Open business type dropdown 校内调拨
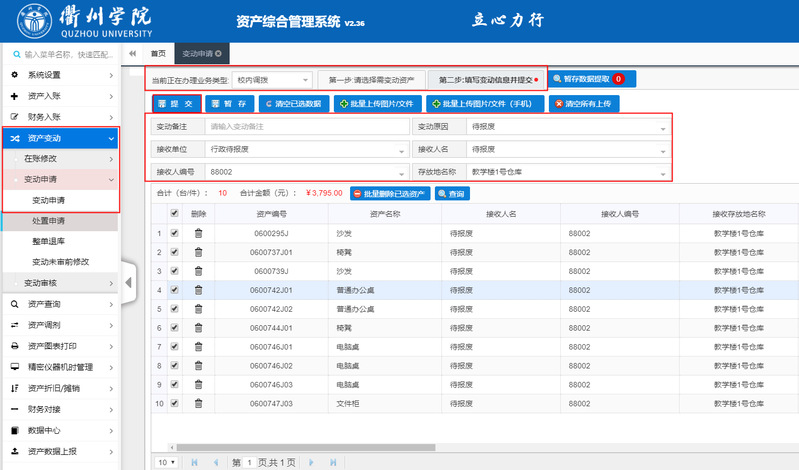 [x=273, y=80]
